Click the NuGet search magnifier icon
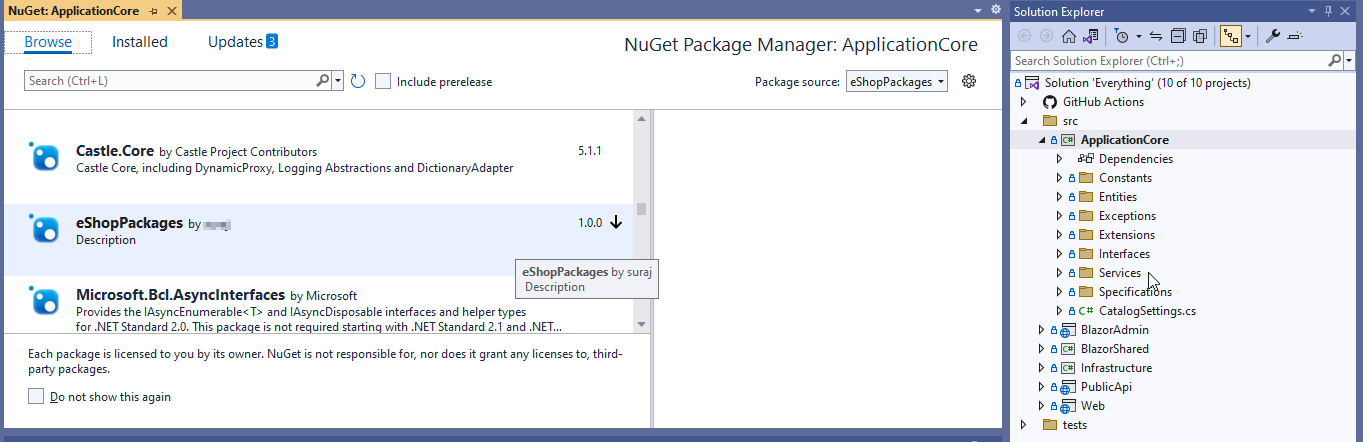Screen dimensions: 1363x442 coord(322,81)
